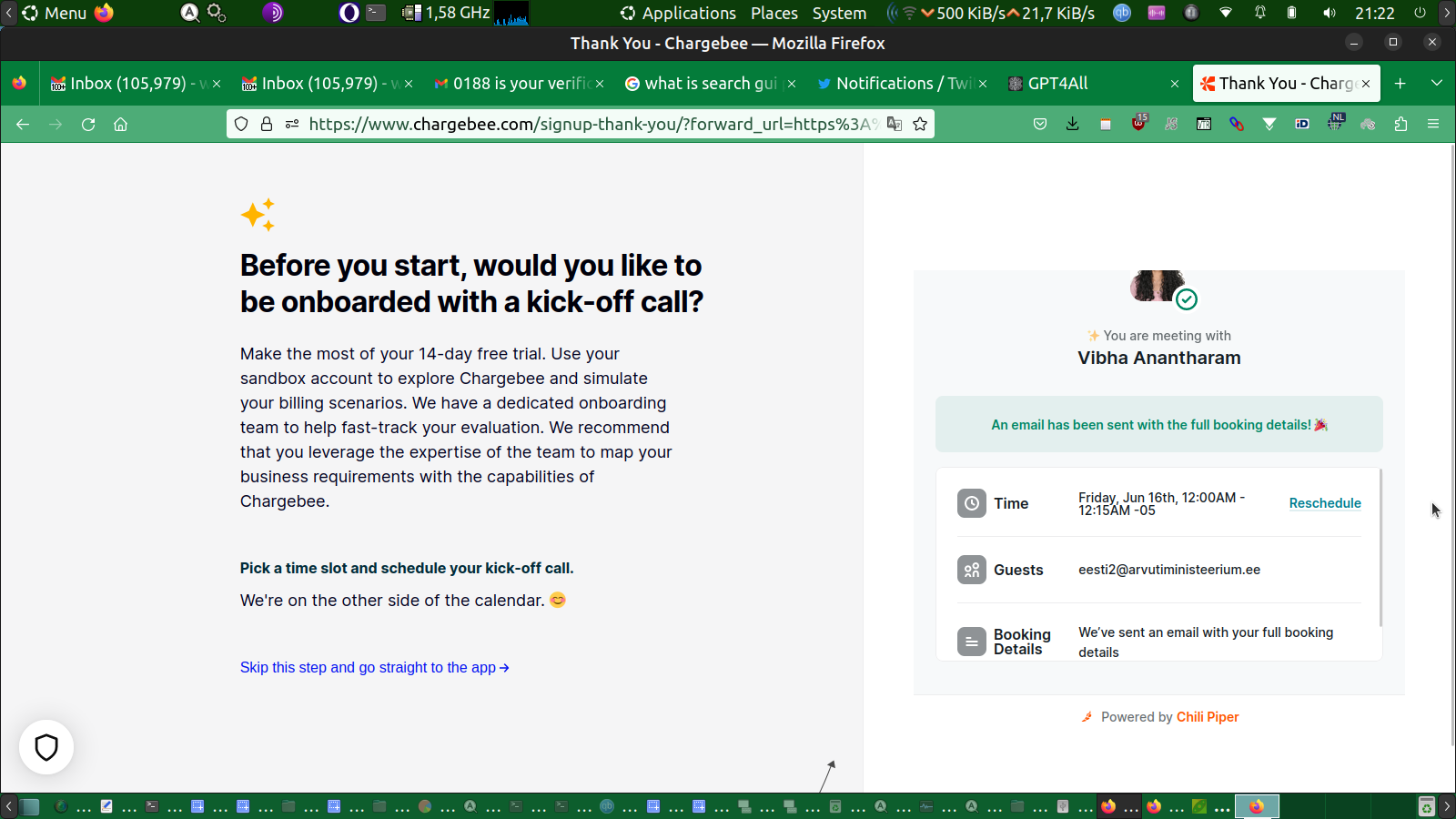Viewport: 1456px width, 819px height.
Task: Open the Firefox downloads panel
Action: (1073, 124)
